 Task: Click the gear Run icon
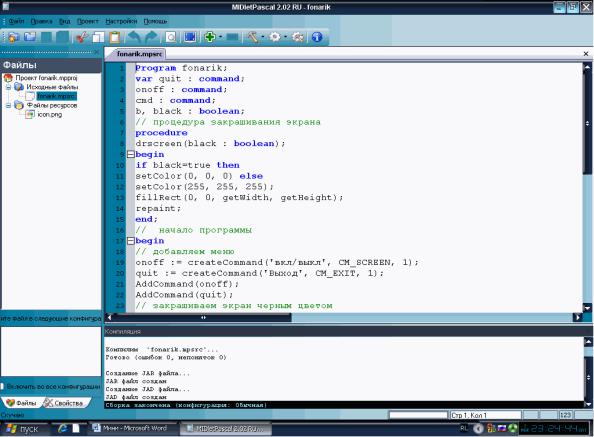(x=275, y=37)
